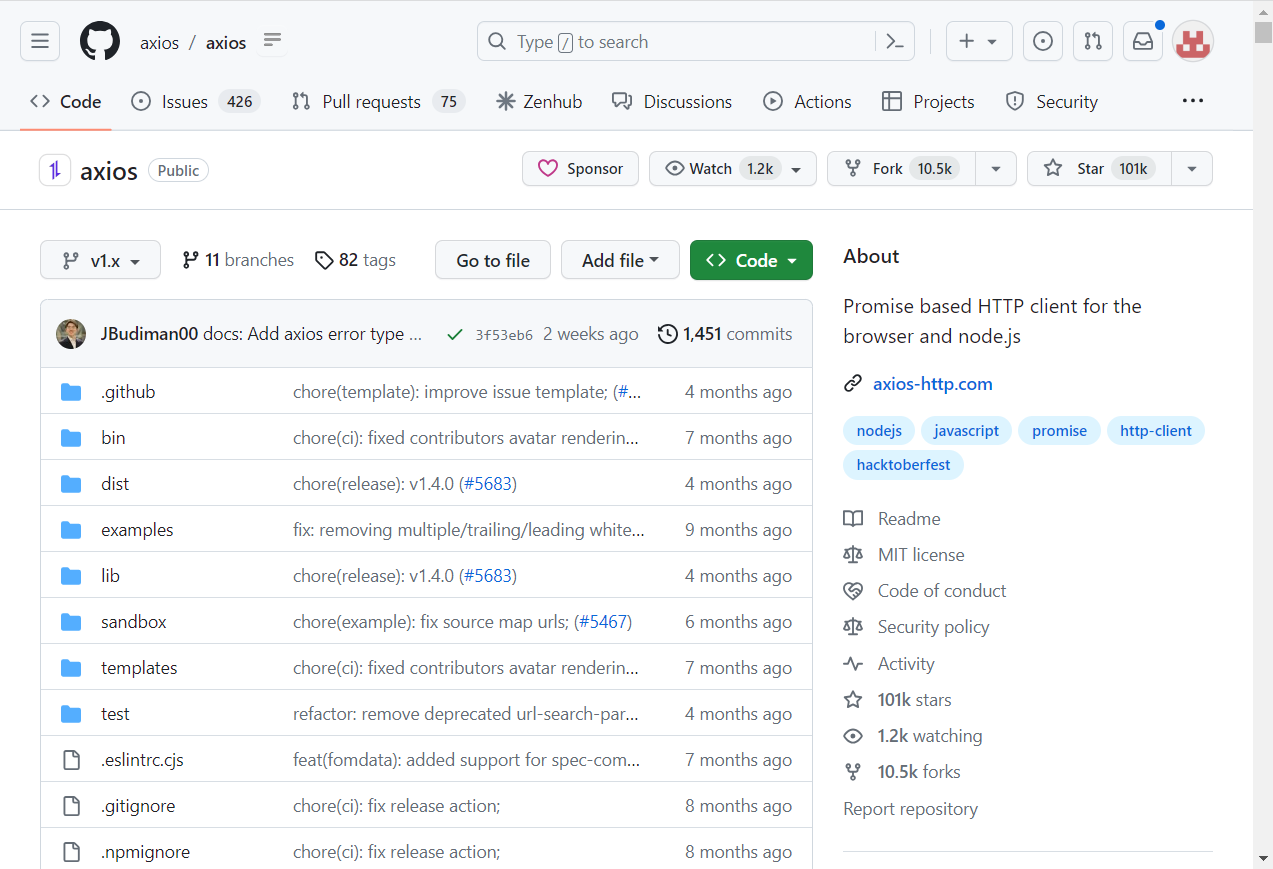The width and height of the screenshot is (1273, 869).
Task: Go to GitHub home via Octocat logo
Action: tap(100, 42)
